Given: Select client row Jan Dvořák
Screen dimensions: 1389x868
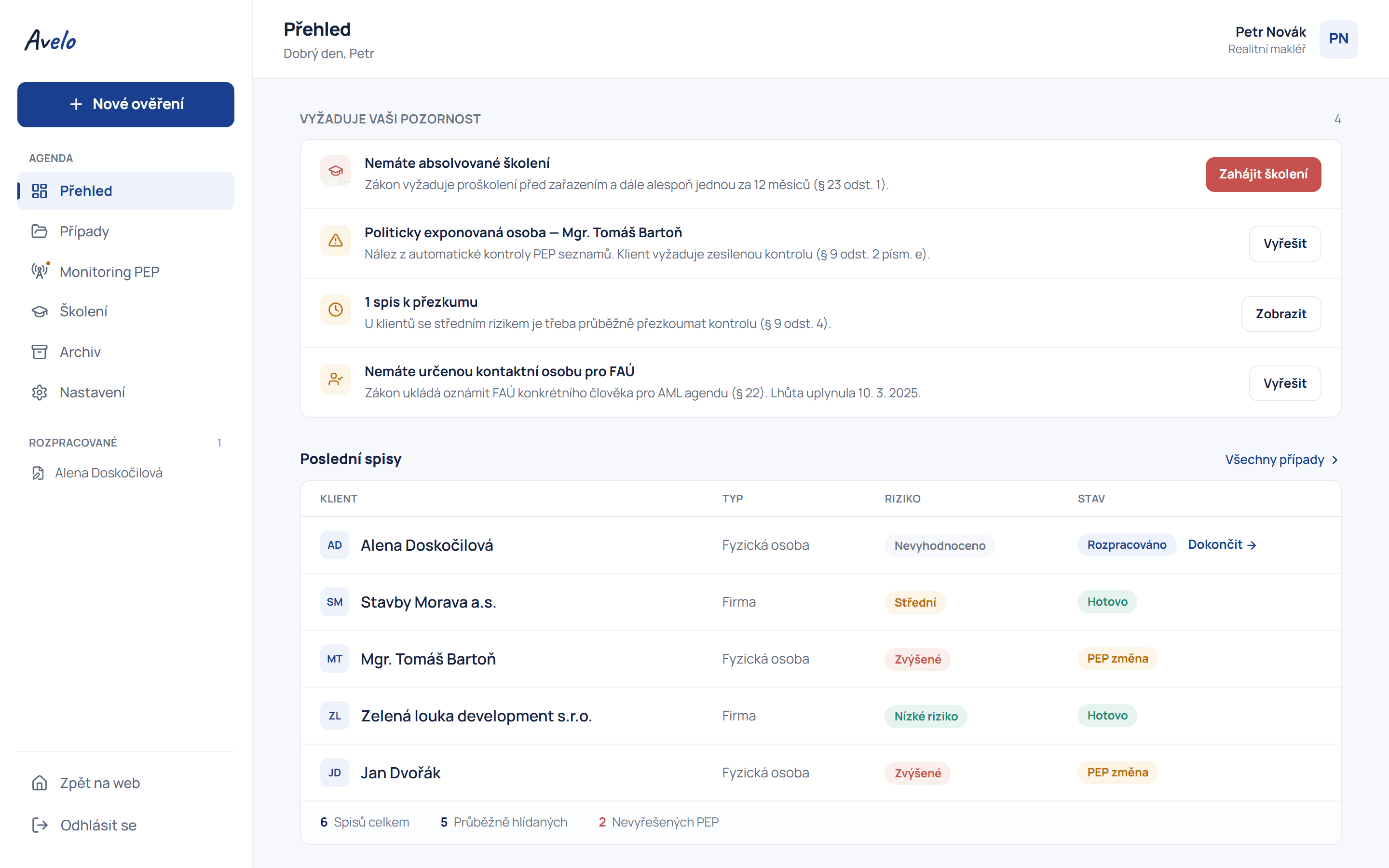Looking at the screenshot, I should 820,772.
